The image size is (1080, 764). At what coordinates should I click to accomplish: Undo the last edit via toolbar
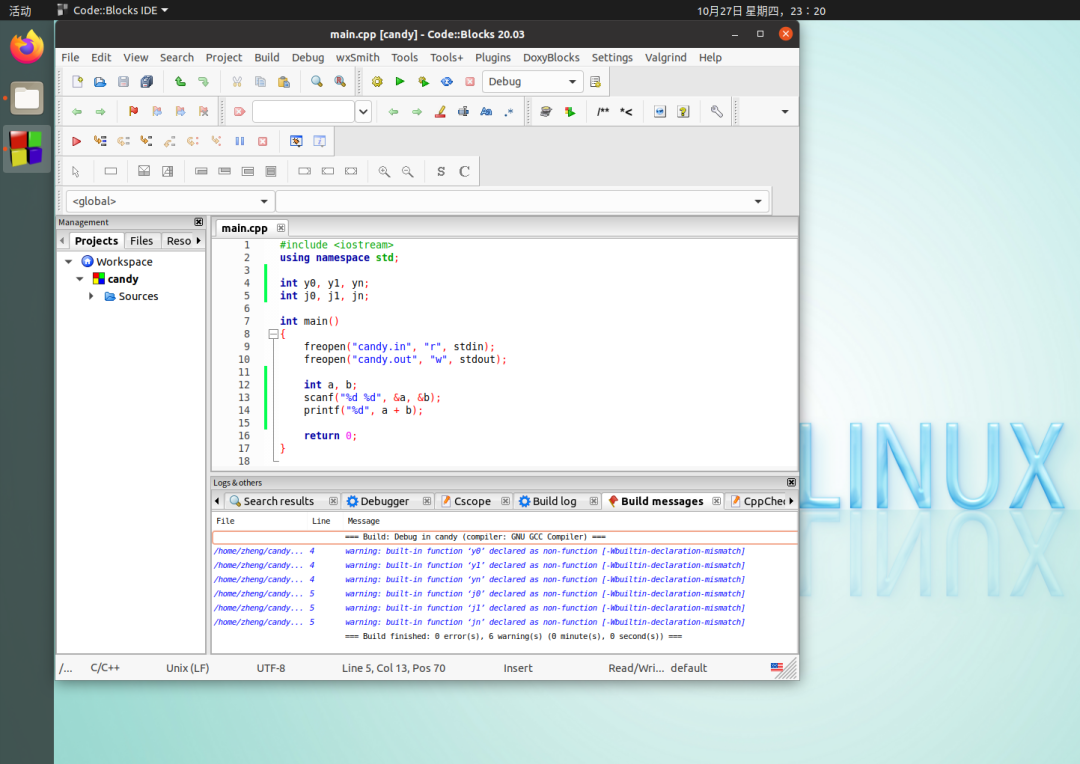(x=180, y=81)
